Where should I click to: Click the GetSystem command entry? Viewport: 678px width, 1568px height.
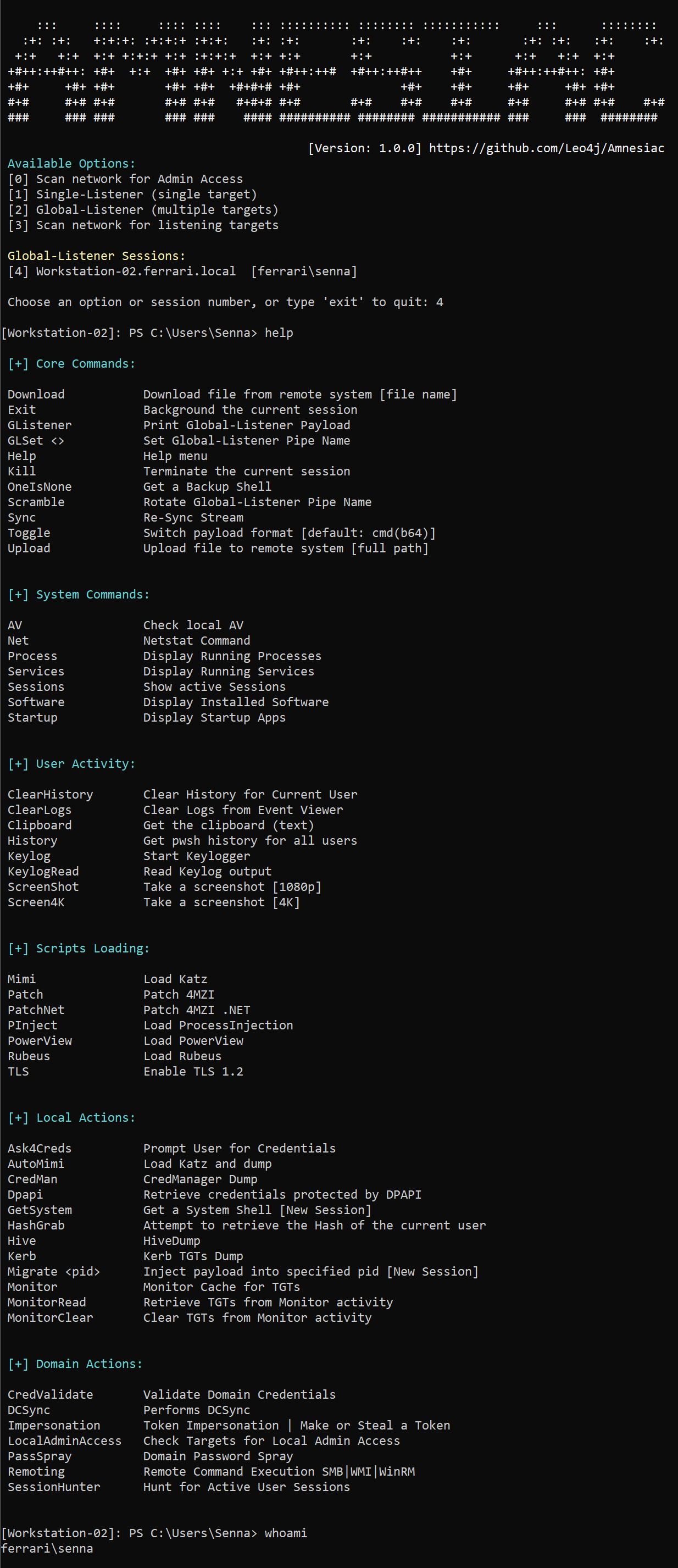click(40, 1210)
